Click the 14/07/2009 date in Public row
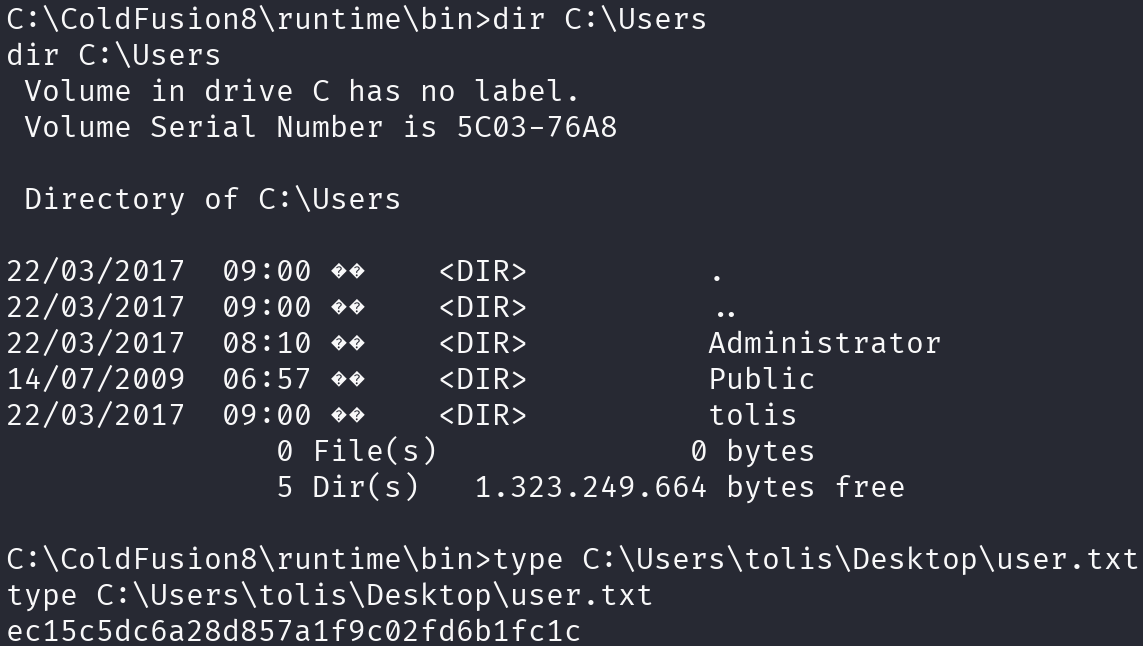The image size is (1143, 646). (95, 378)
